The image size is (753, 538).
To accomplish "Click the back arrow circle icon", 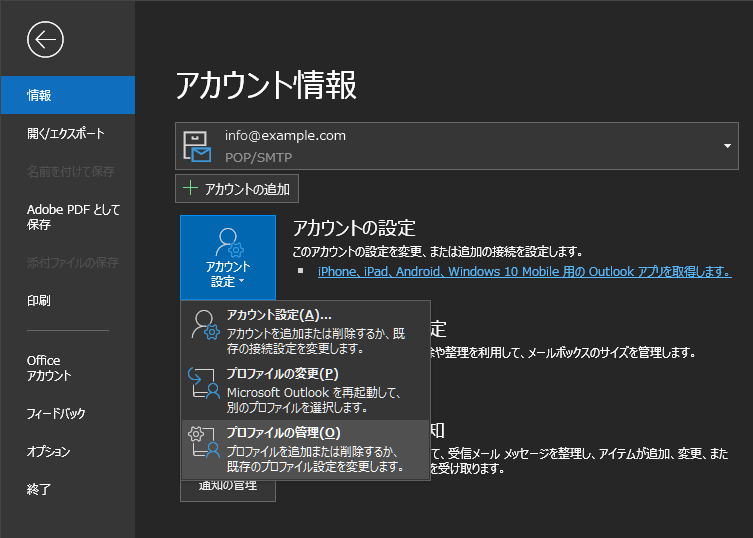I will pos(46,39).
